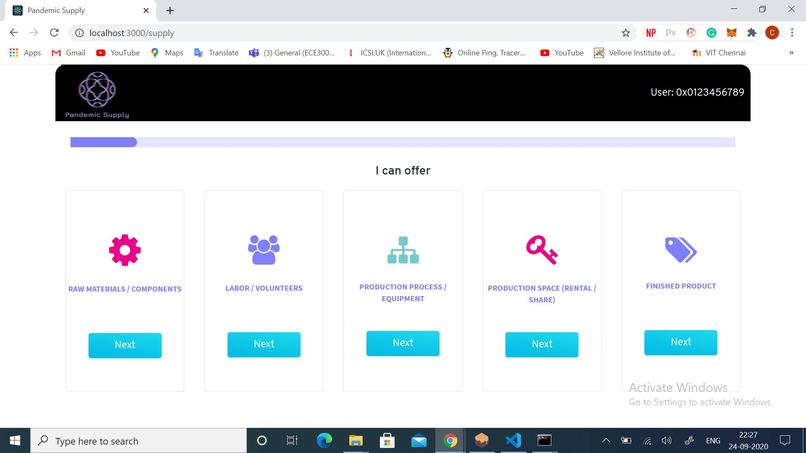Switch to the Pandemic Supply browser tab
806x453 pixels.
click(82, 10)
